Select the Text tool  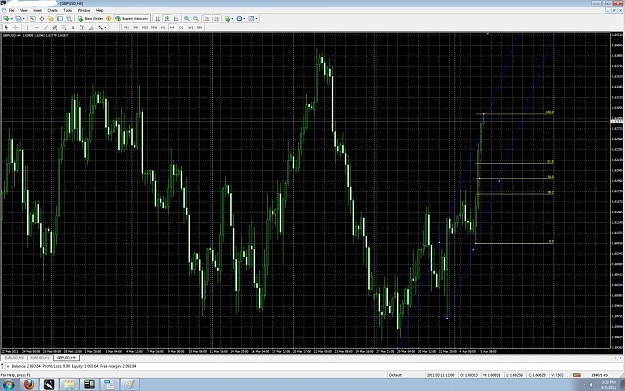point(73,28)
